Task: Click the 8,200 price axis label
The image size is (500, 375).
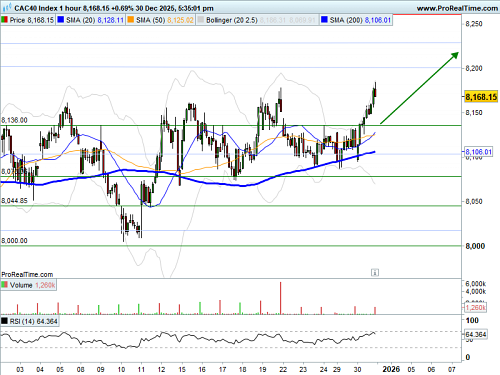Action: tap(474, 68)
